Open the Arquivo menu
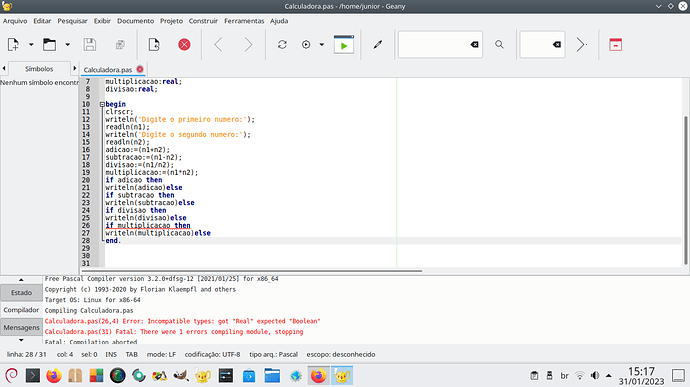This screenshot has width=690, height=387. [15, 21]
